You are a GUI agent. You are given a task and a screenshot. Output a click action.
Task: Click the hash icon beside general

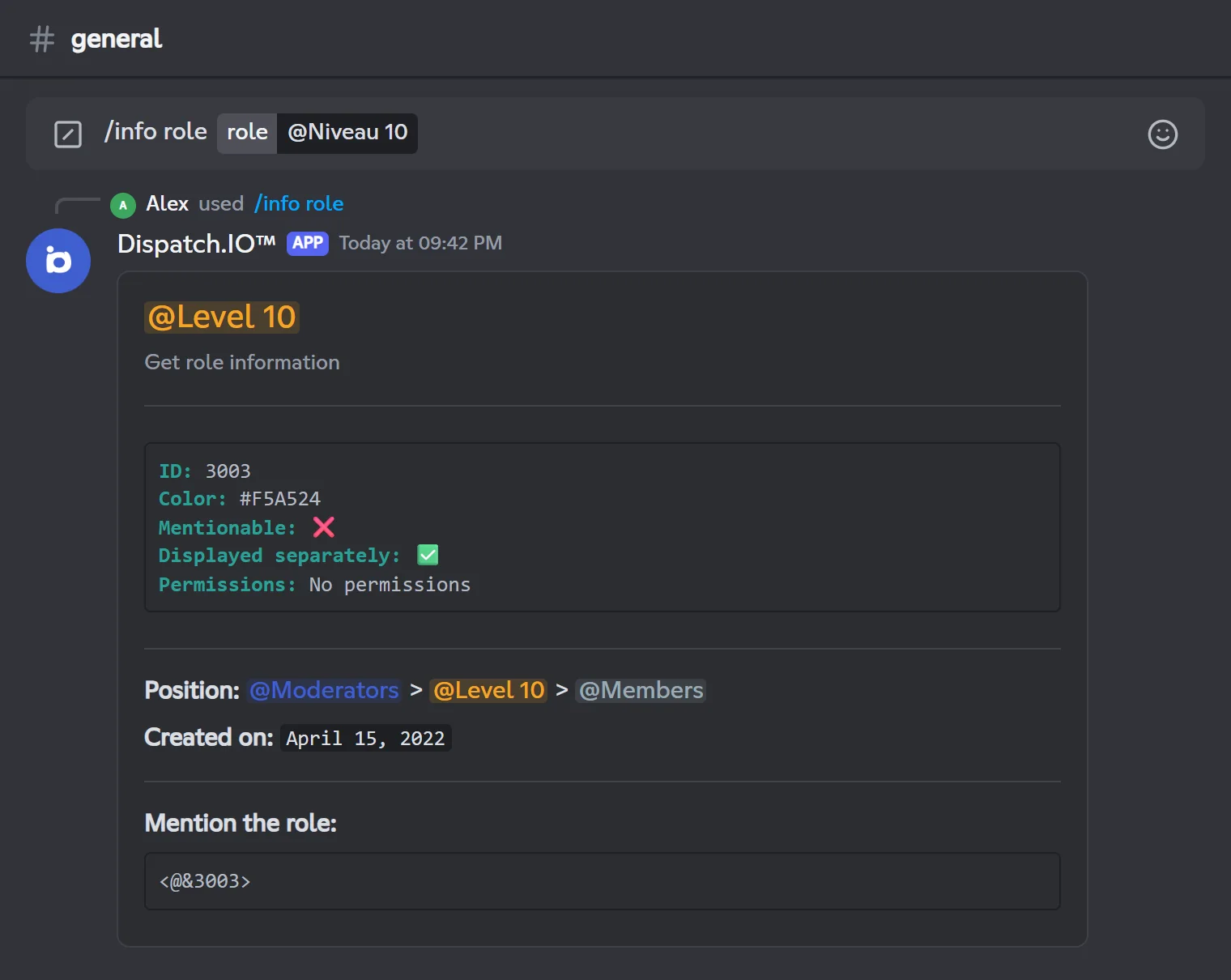click(x=42, y=39)
